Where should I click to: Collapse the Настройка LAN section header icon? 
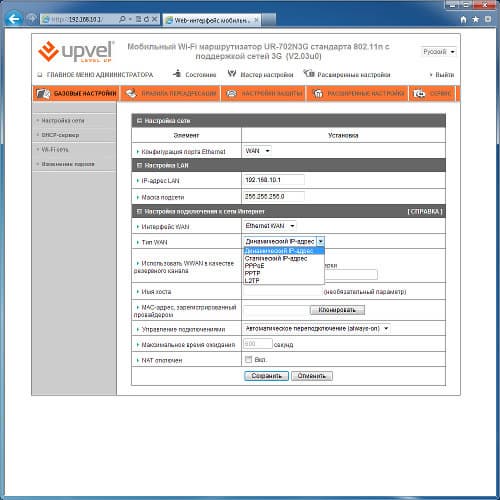point(139,165)
